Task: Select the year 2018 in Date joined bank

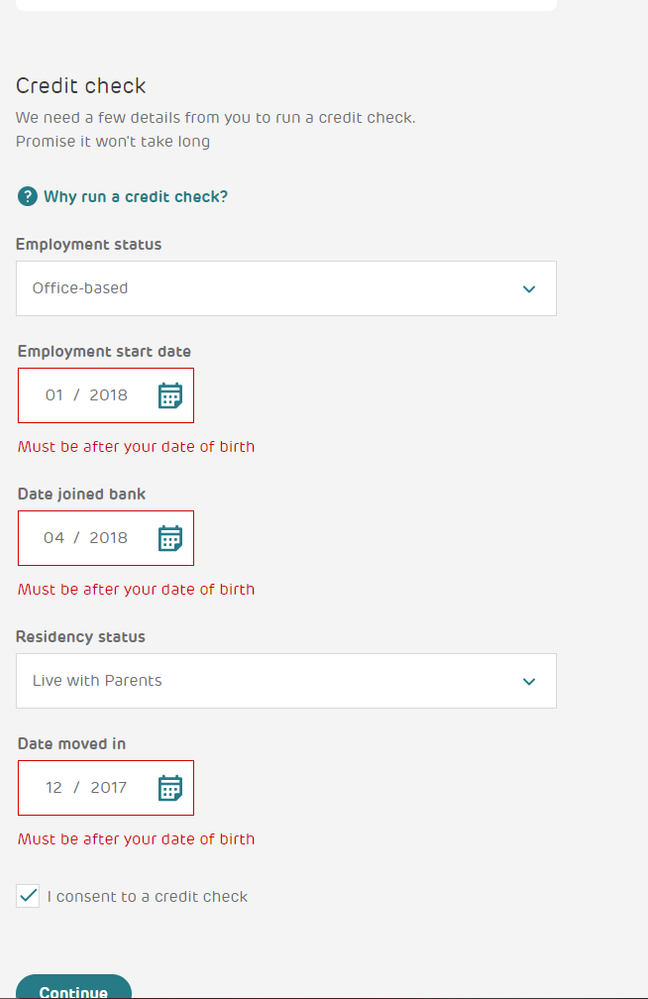Action: [108, 538]
